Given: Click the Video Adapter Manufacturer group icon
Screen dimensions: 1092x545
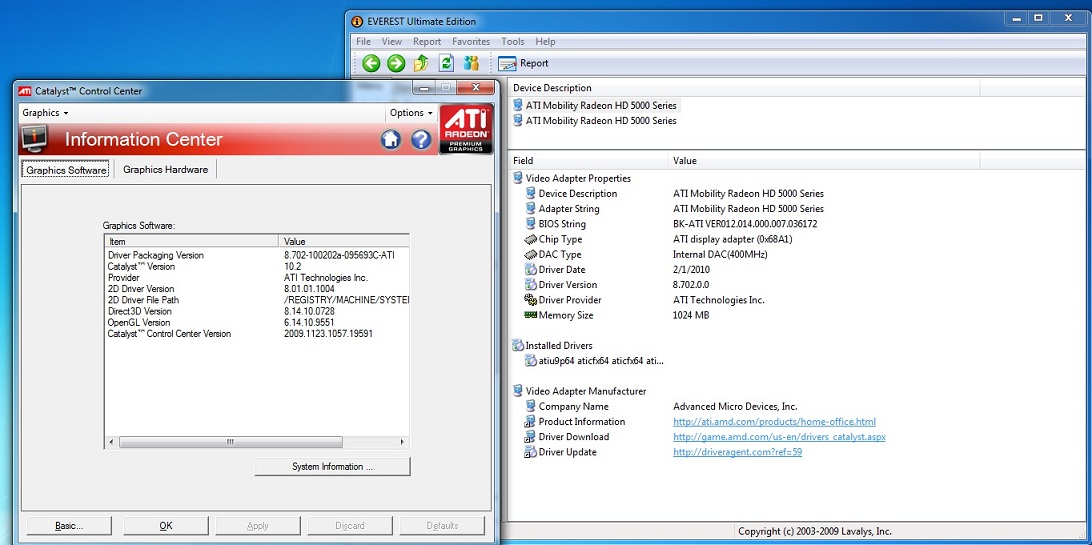Looking at the screenshot, I should 518,391.
